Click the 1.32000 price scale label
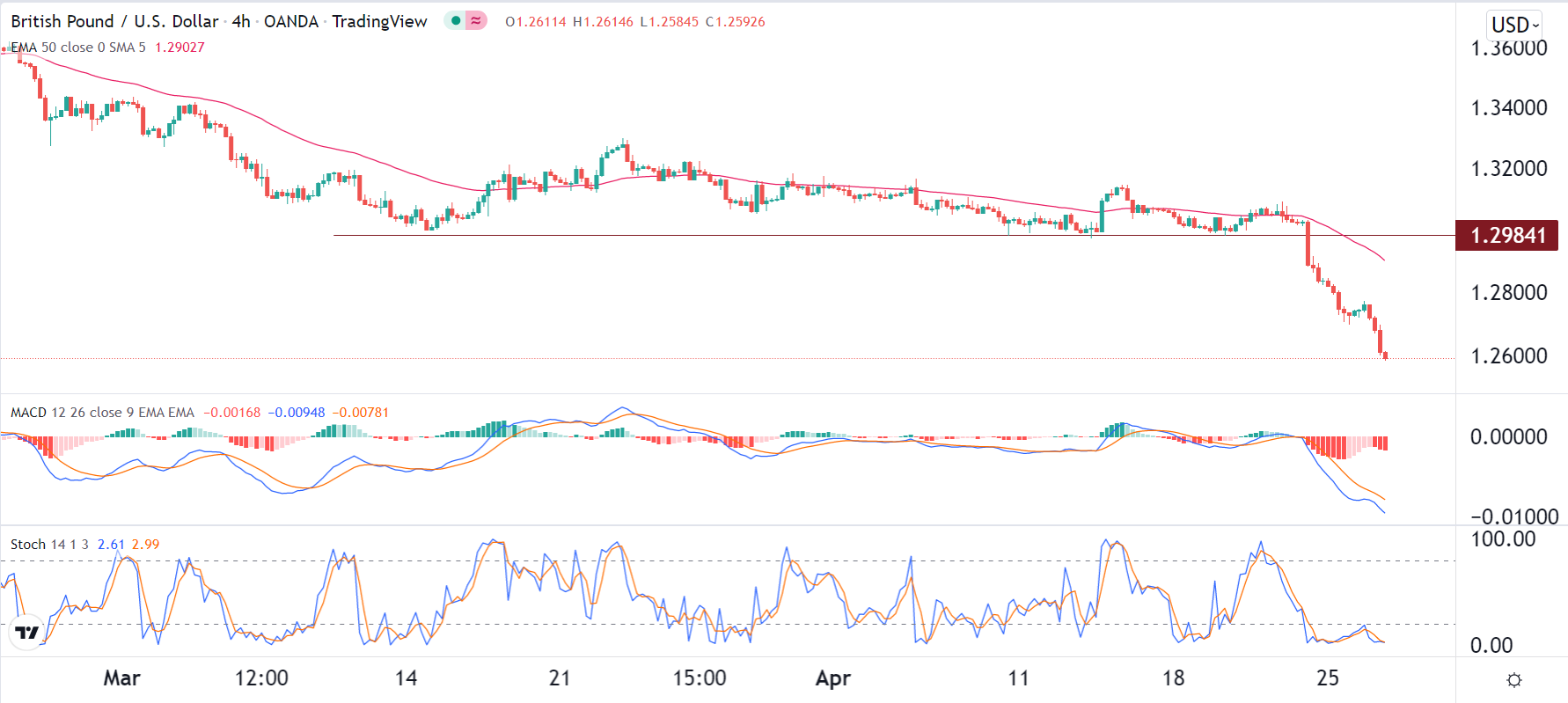Viewport: 1568px width, 703px height. (x=1508, y=168)
